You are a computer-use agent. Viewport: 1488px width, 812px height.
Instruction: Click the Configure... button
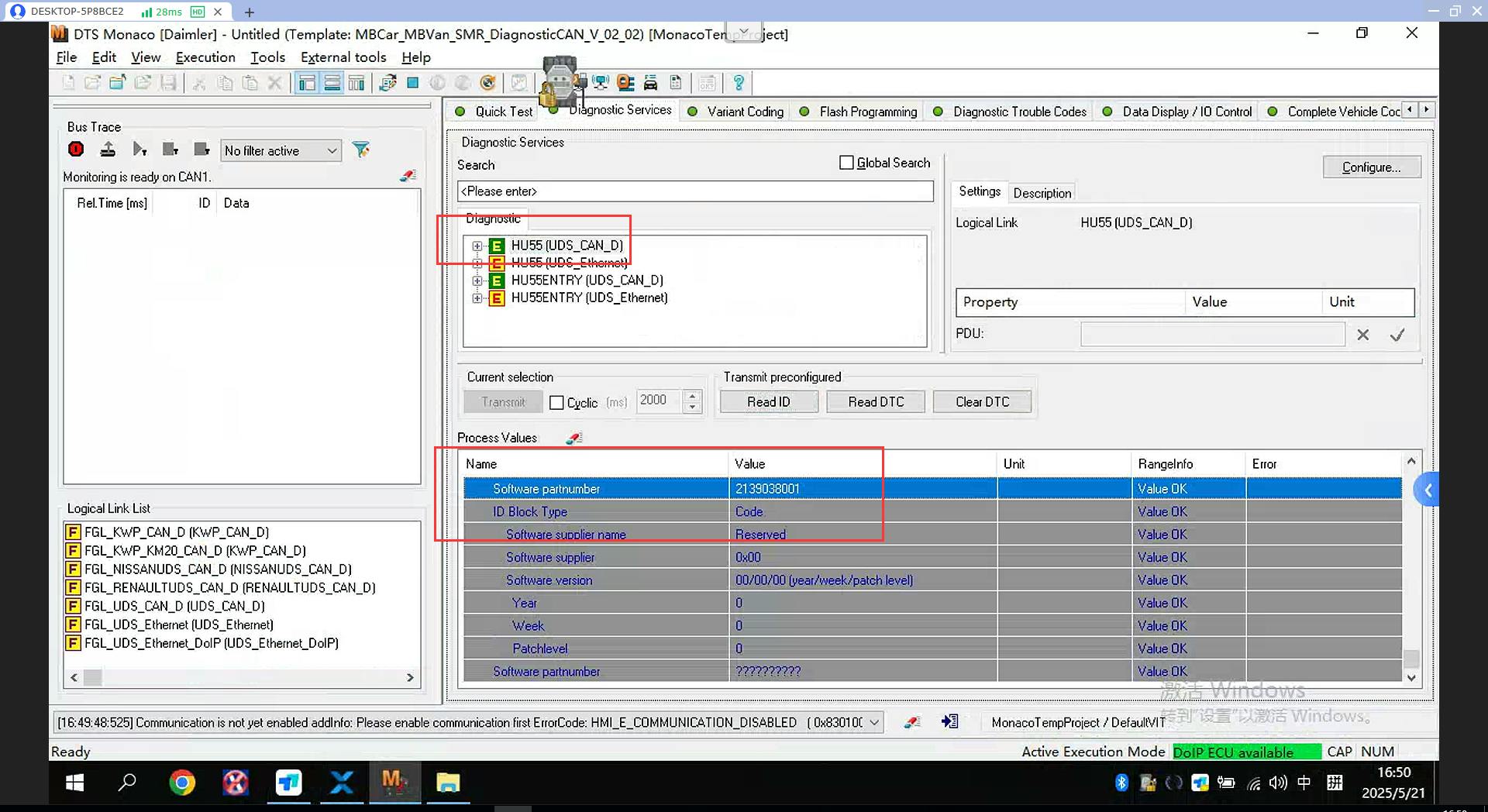point(1371,167)
